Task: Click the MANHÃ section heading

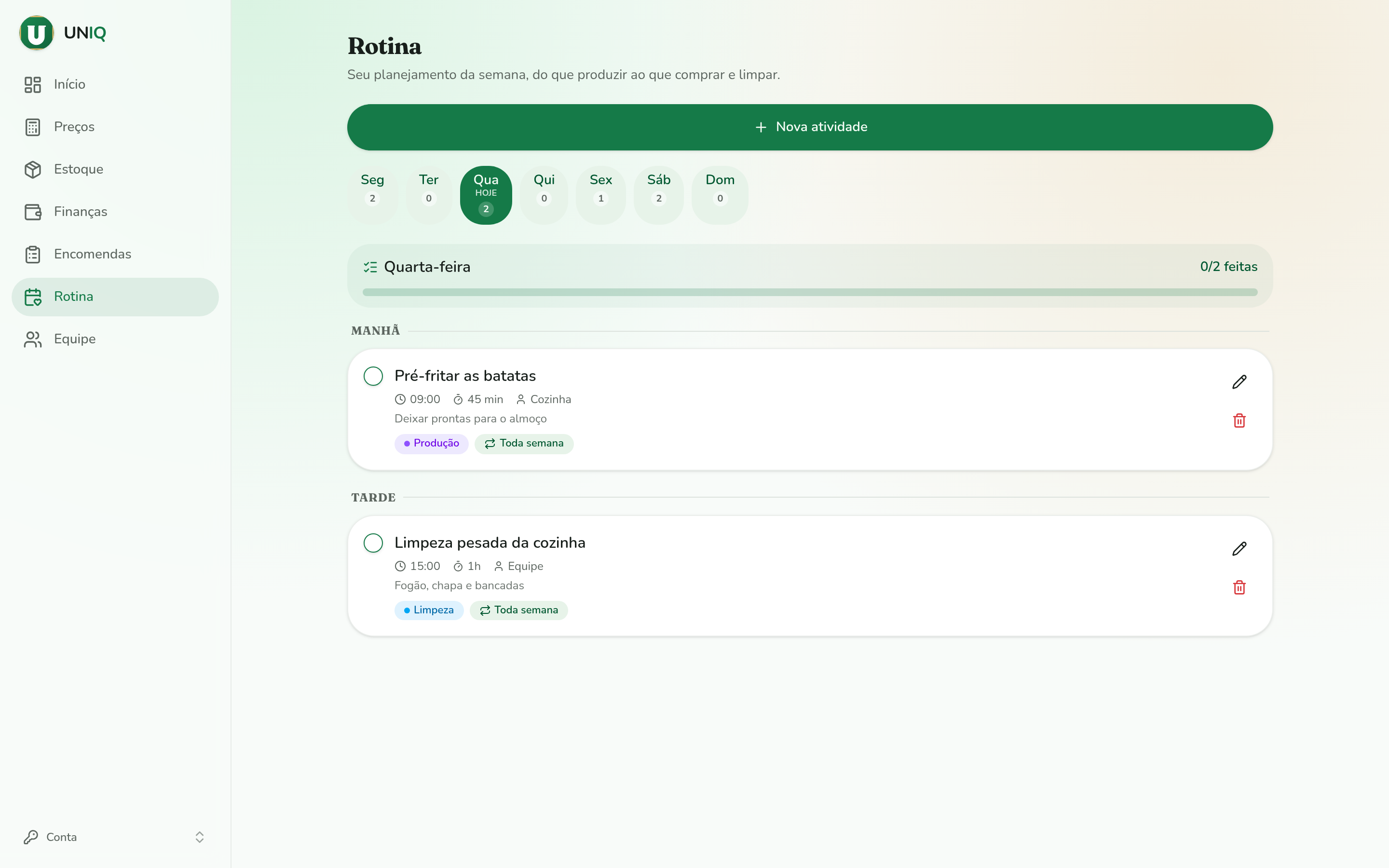Action: pyautogui.click(x=375, y=331)
